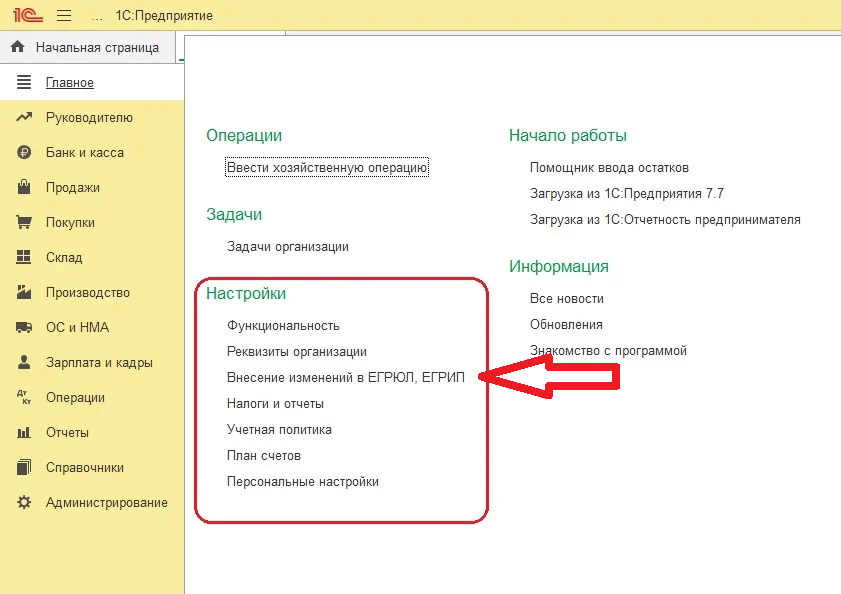Viewport: 841px width, 594px height.
Task: Click the Покупки cart icon
Action: pyautogui.click(x=25, y=223)
